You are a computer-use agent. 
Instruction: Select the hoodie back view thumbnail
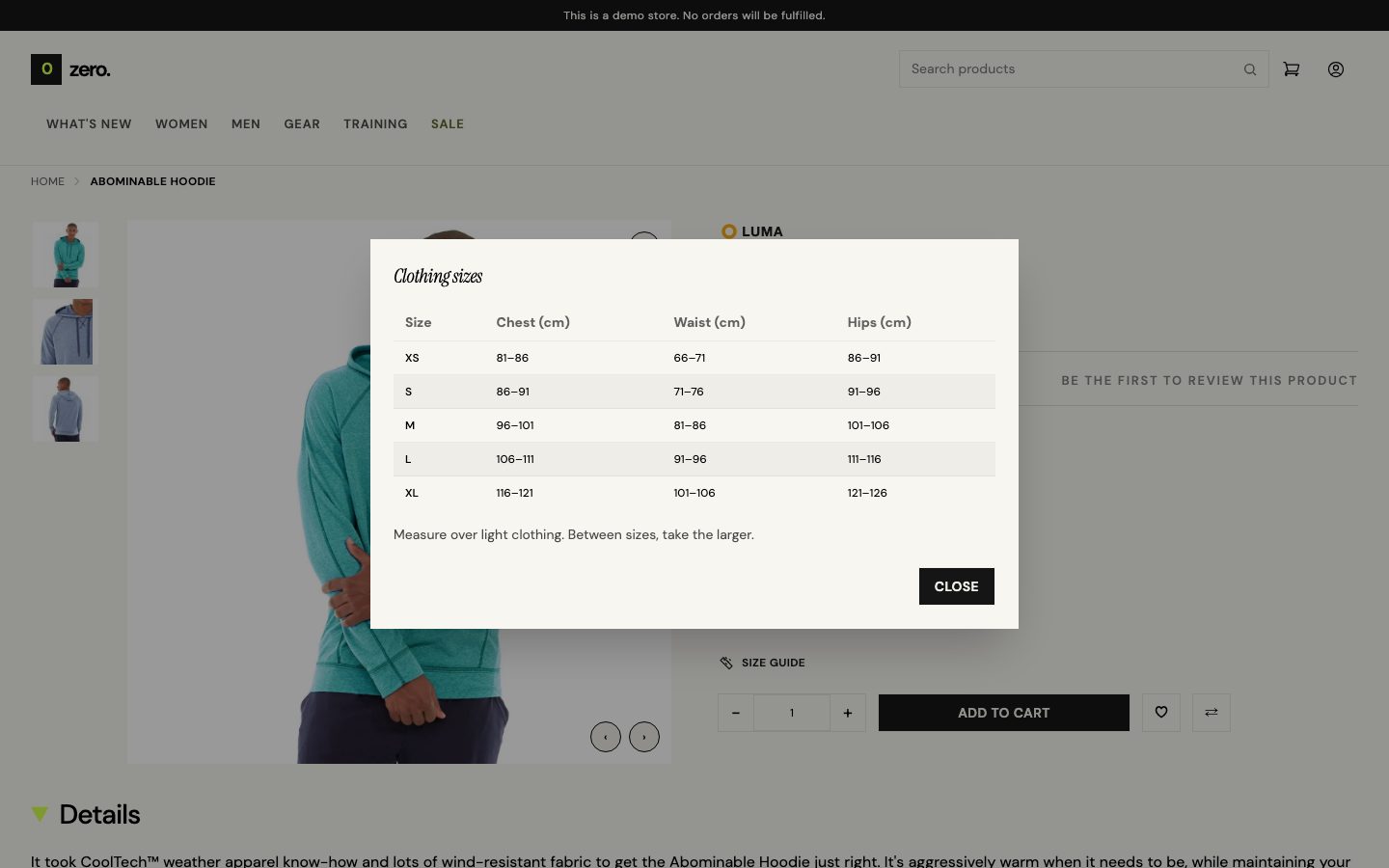pos(66,409)
